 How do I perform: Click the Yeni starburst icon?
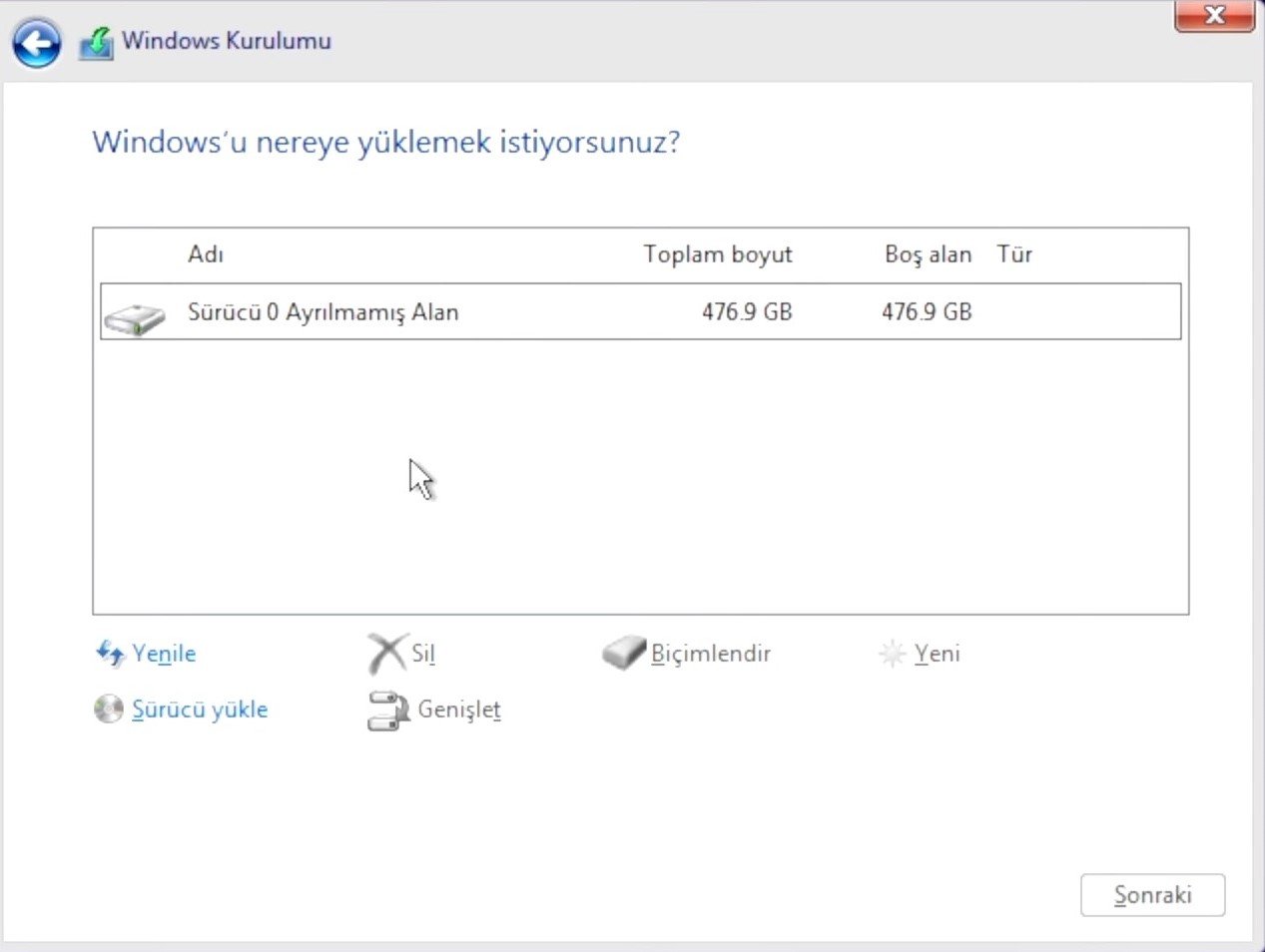[892, 654]
